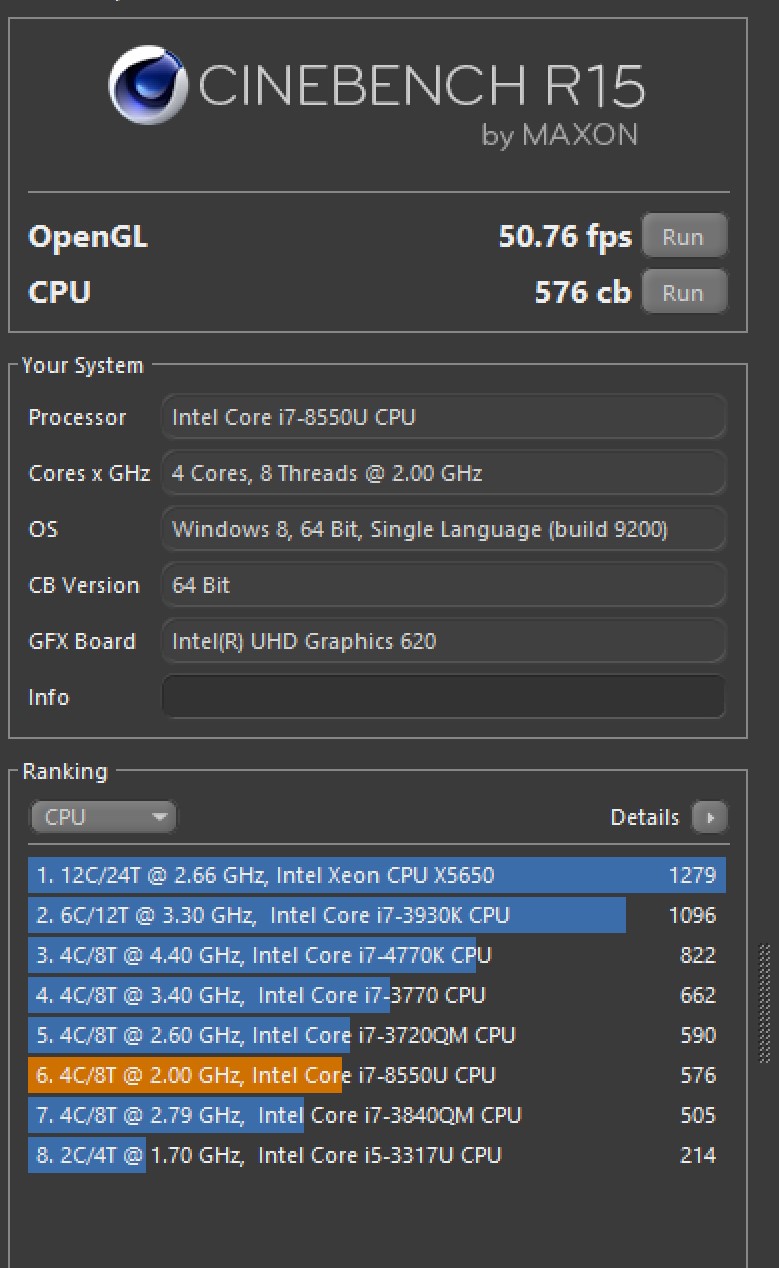Select Cores x GHz field value
Viewport: 779px width, 1268px height.
click(443, 473)
